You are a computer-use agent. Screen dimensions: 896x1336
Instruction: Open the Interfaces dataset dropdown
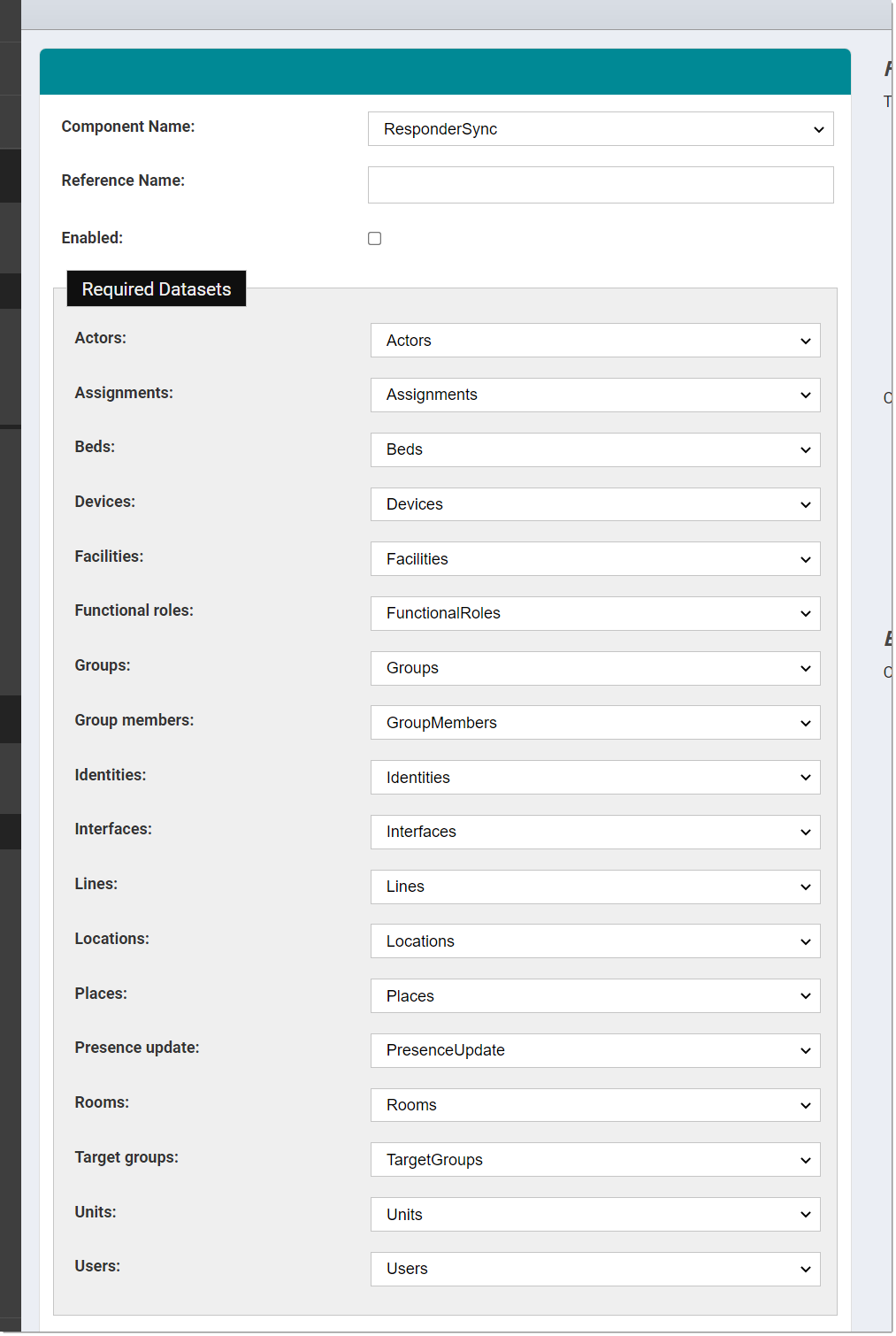pyautogui.click(x=594, y=833)
